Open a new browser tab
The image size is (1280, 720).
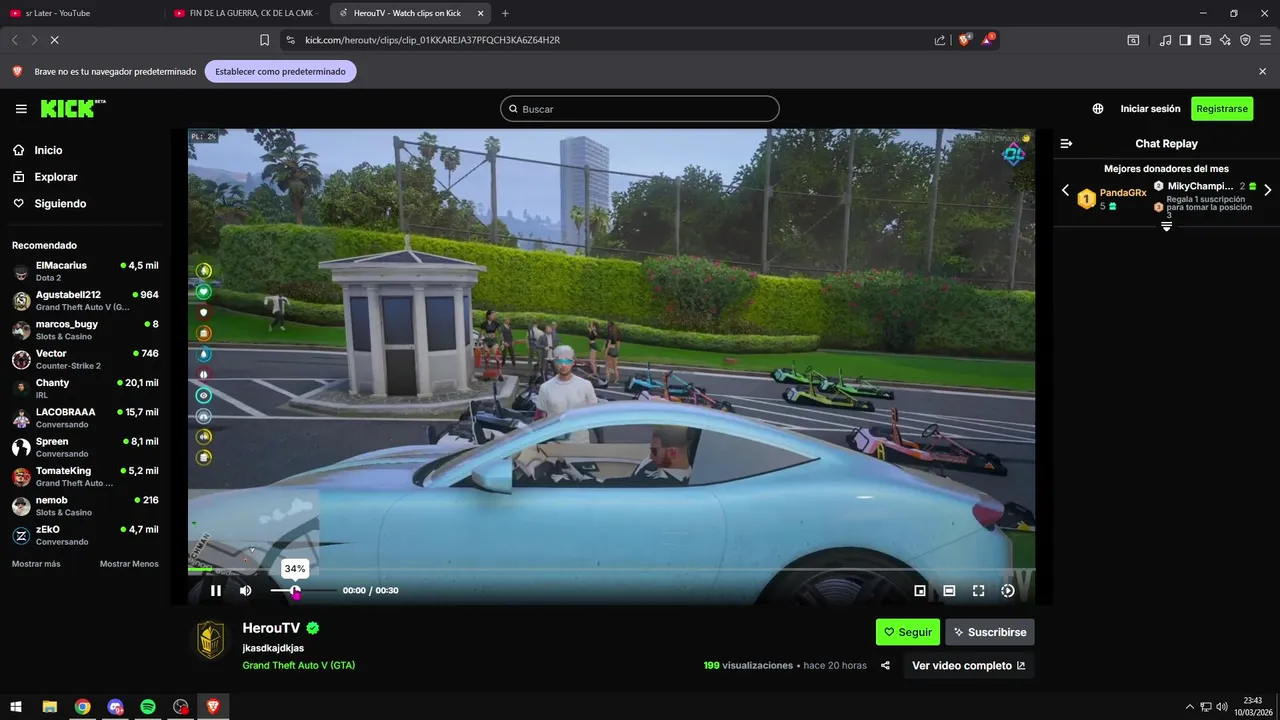(x=505, y=13)
